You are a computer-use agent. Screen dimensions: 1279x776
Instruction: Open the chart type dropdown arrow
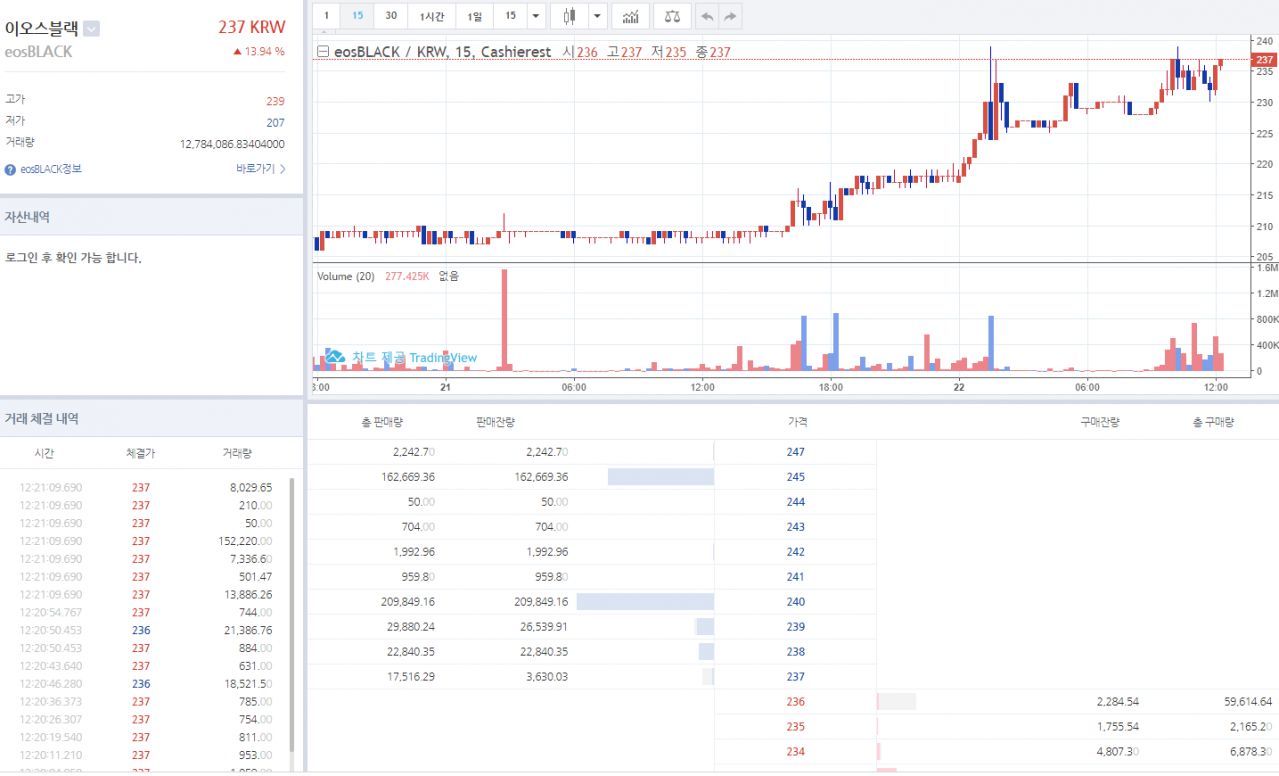pos(597,16)
